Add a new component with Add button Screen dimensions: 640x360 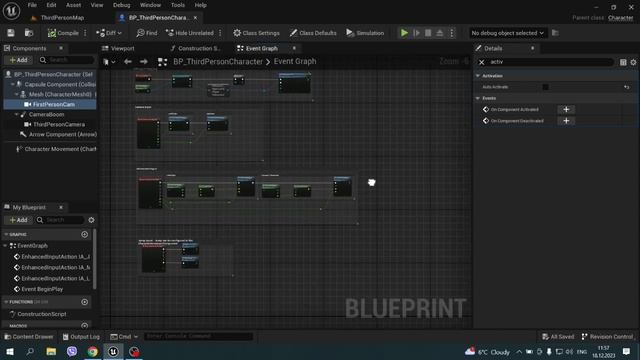pyautogui.click(x=18, y=60)
